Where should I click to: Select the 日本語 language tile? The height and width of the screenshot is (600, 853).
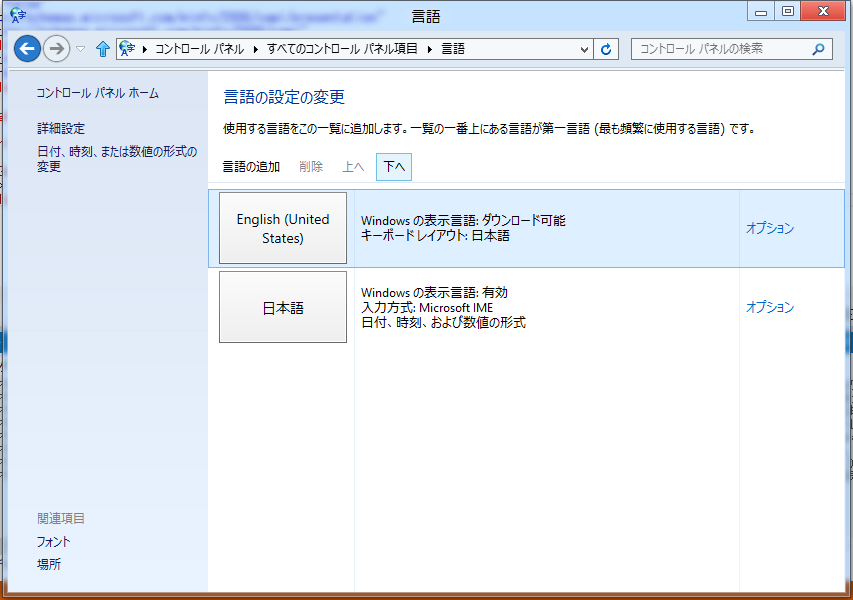pyautogui.click(x=283, y=307)
